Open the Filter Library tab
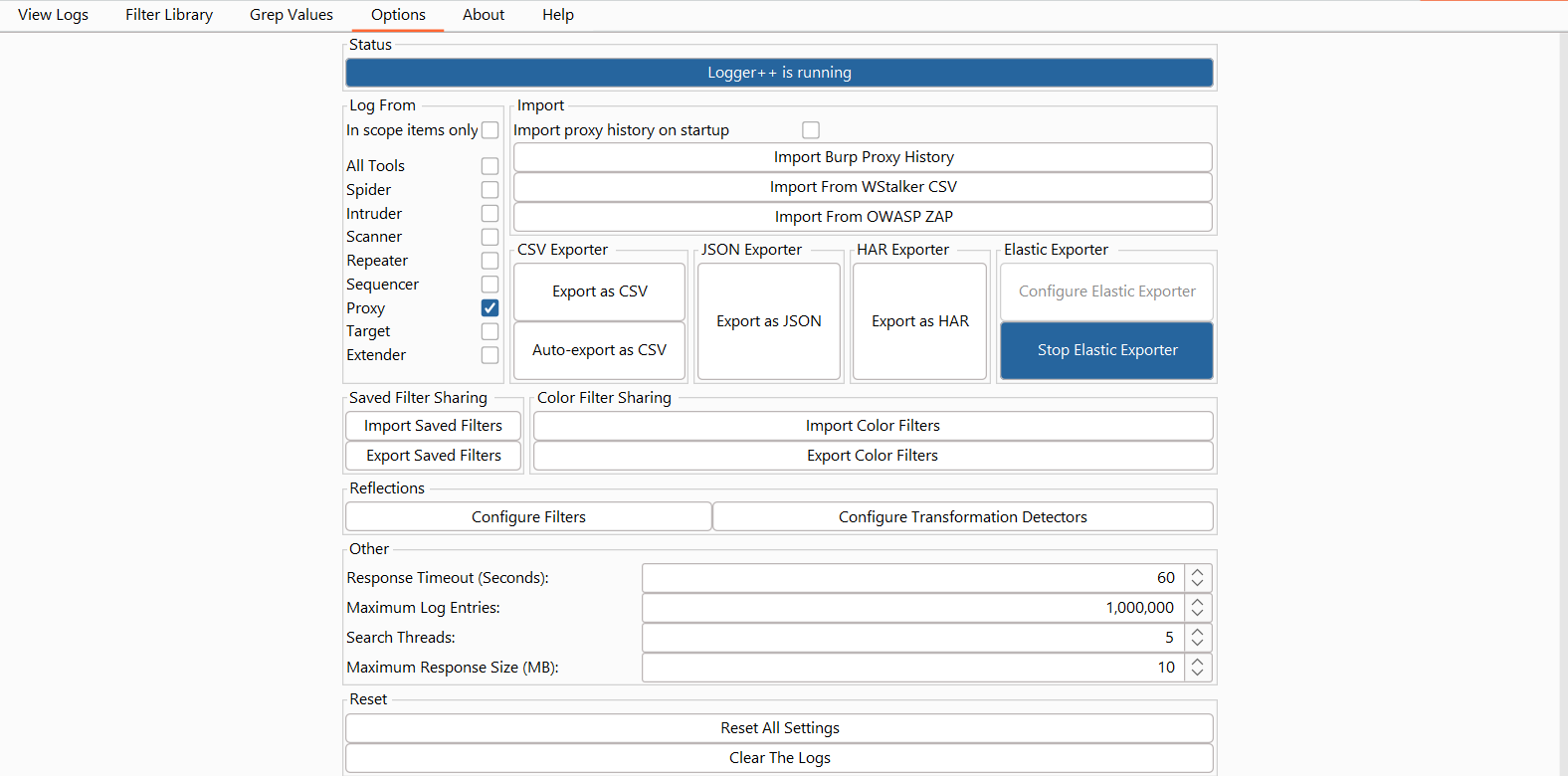The width and height of the screenshot is (1568, 776). point(169,15)
